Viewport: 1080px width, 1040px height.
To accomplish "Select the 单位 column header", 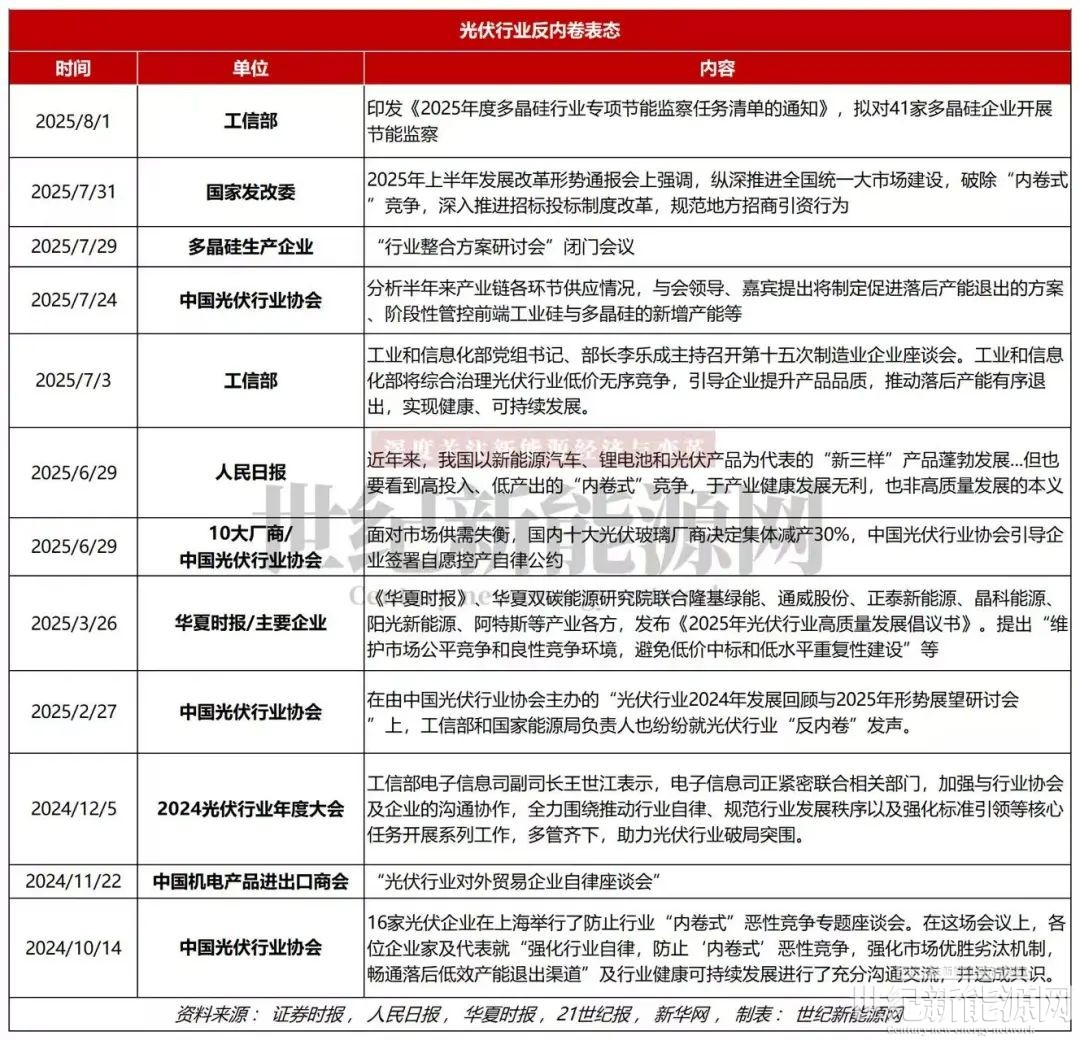I will pos(250,68).
